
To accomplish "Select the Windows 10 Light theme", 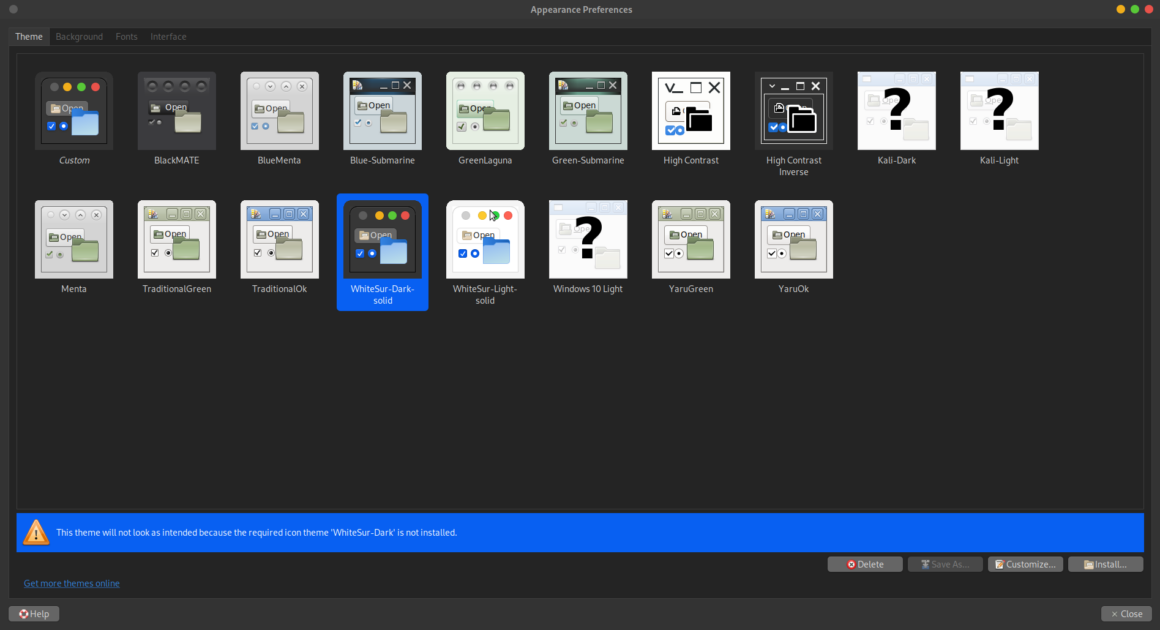I will (588, 239).
